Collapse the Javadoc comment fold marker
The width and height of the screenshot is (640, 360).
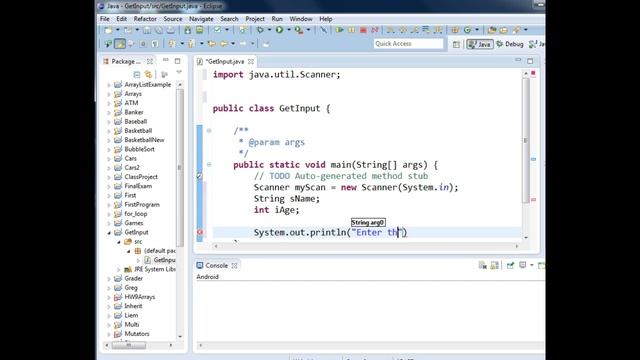(209, 131)
